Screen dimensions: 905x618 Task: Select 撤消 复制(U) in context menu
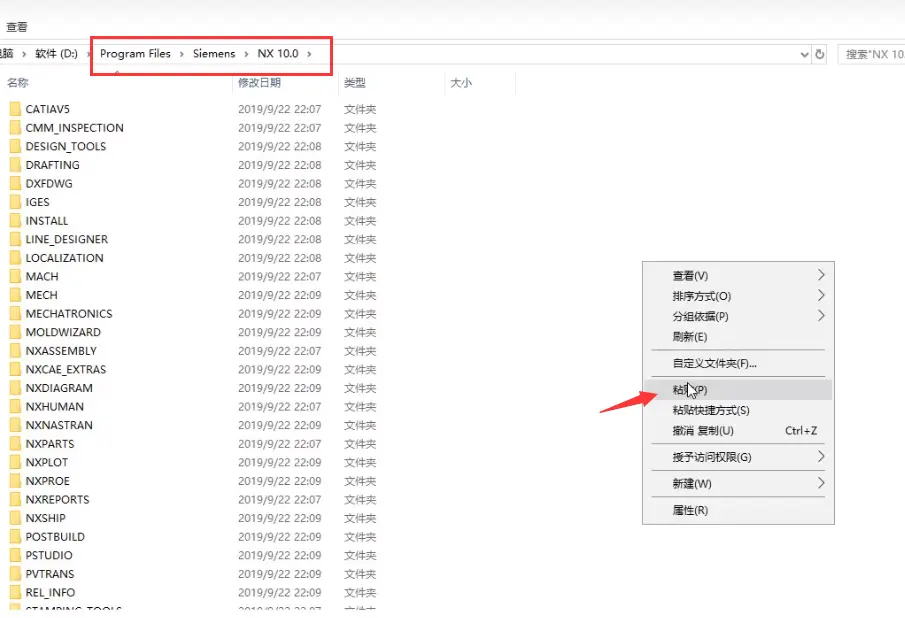click(738, 430)
